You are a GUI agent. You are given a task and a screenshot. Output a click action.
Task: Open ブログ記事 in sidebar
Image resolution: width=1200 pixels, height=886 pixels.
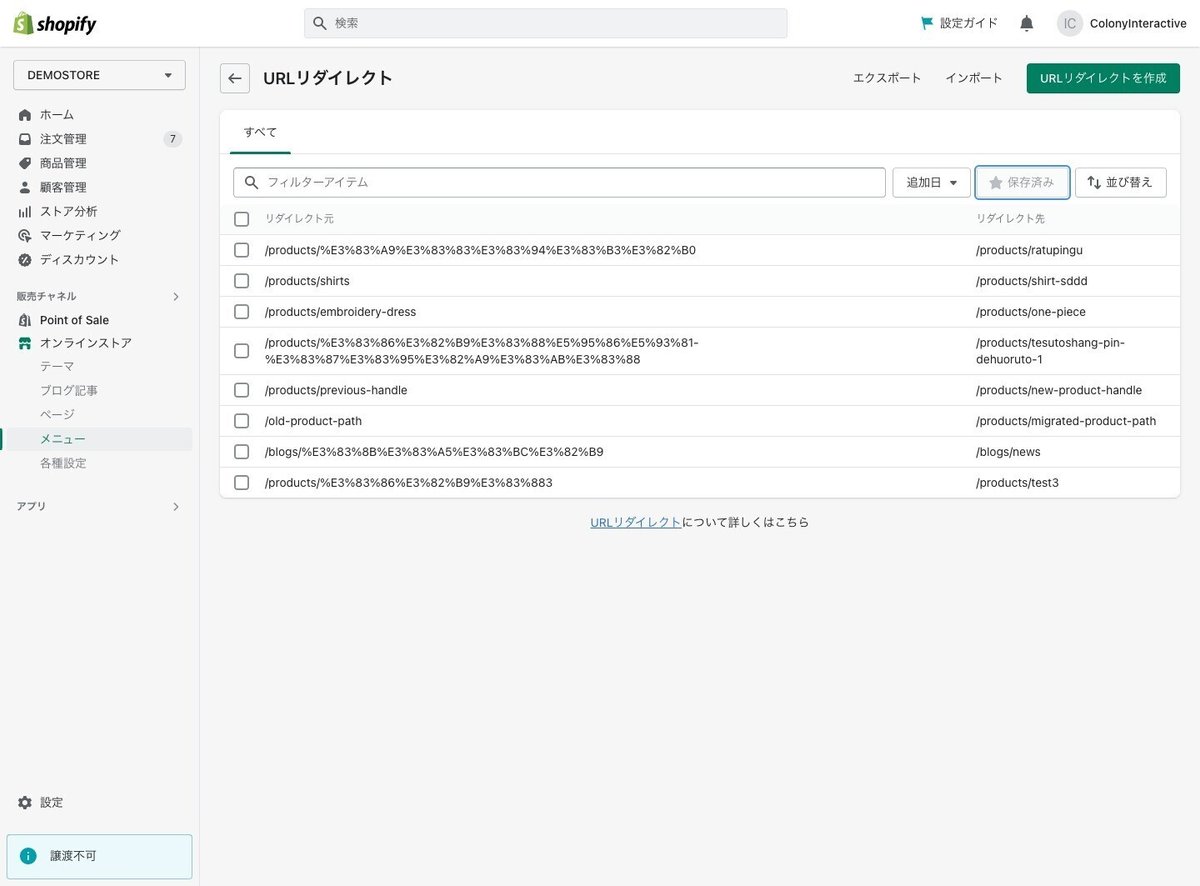pyautogui.click(x=69, y=391)
